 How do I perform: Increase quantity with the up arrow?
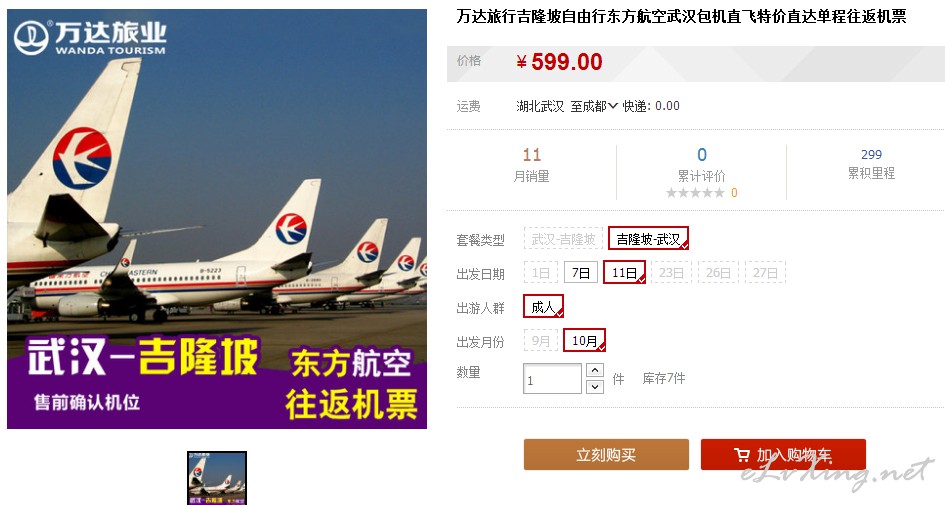click(x=595, y=370)
